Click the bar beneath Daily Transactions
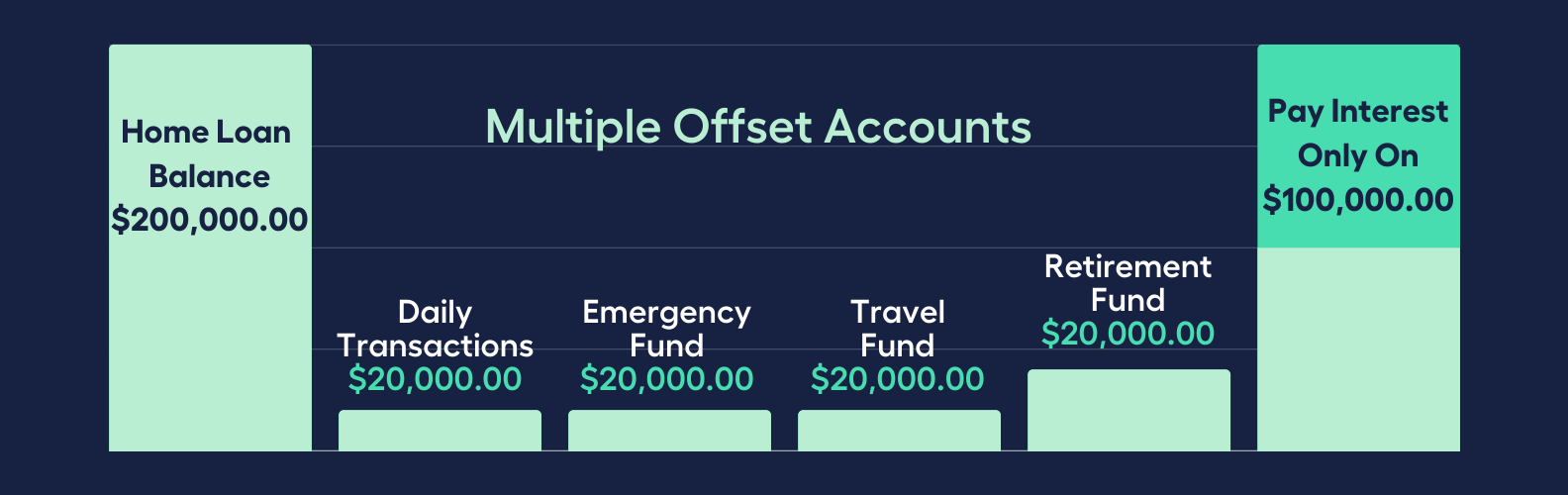This screenshot has width=1568, height=495. 440,431
